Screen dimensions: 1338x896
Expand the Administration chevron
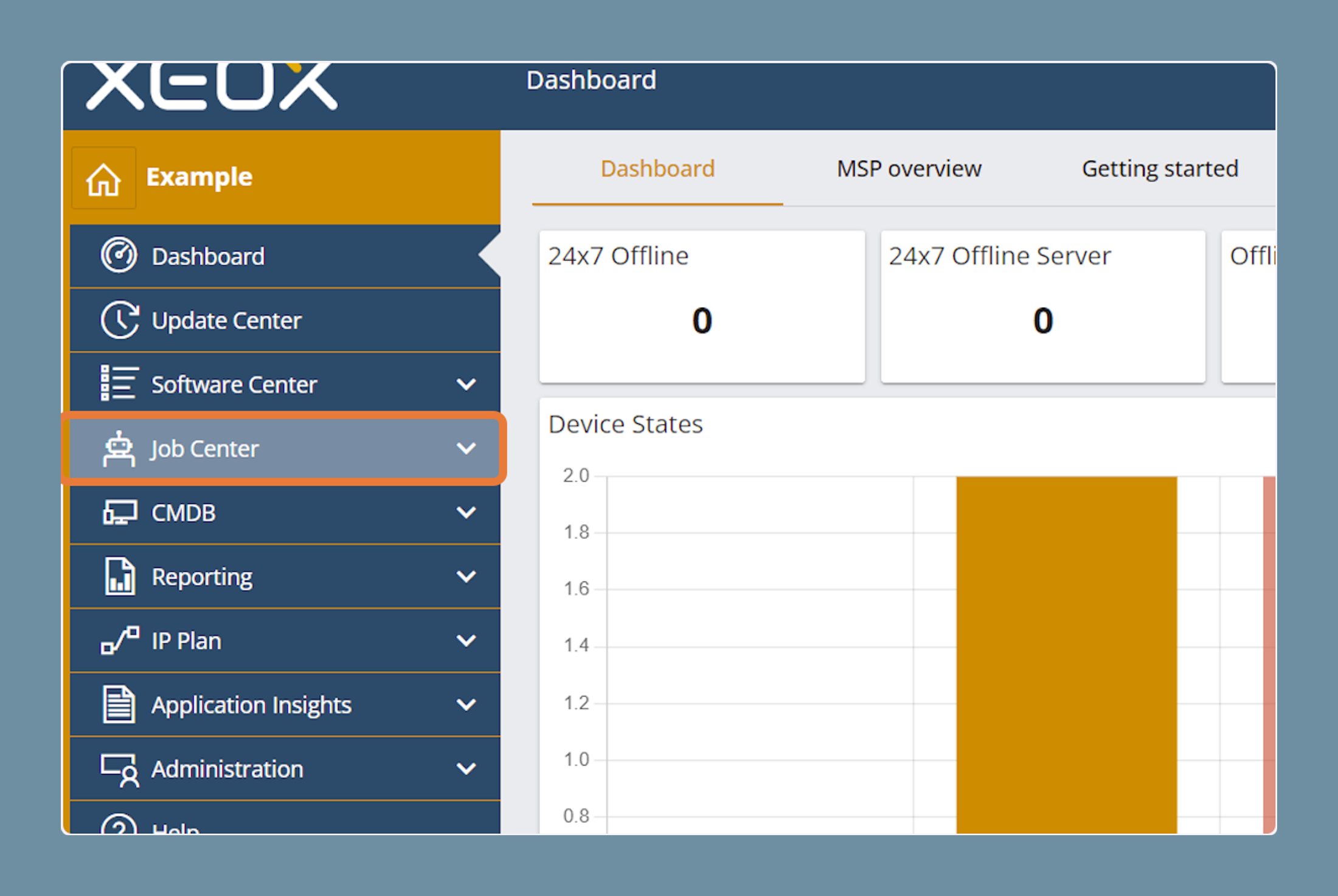tap(466, 769)
